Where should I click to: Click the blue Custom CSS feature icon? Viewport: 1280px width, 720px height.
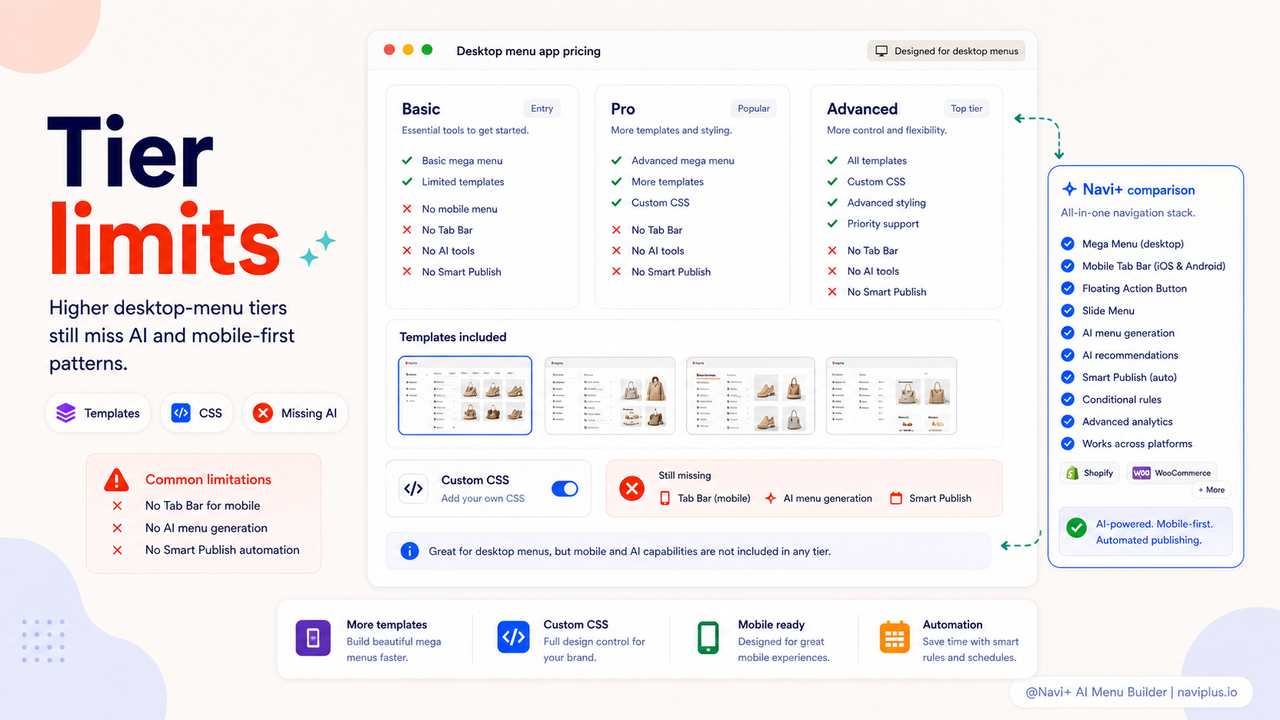tap(514, 637)
